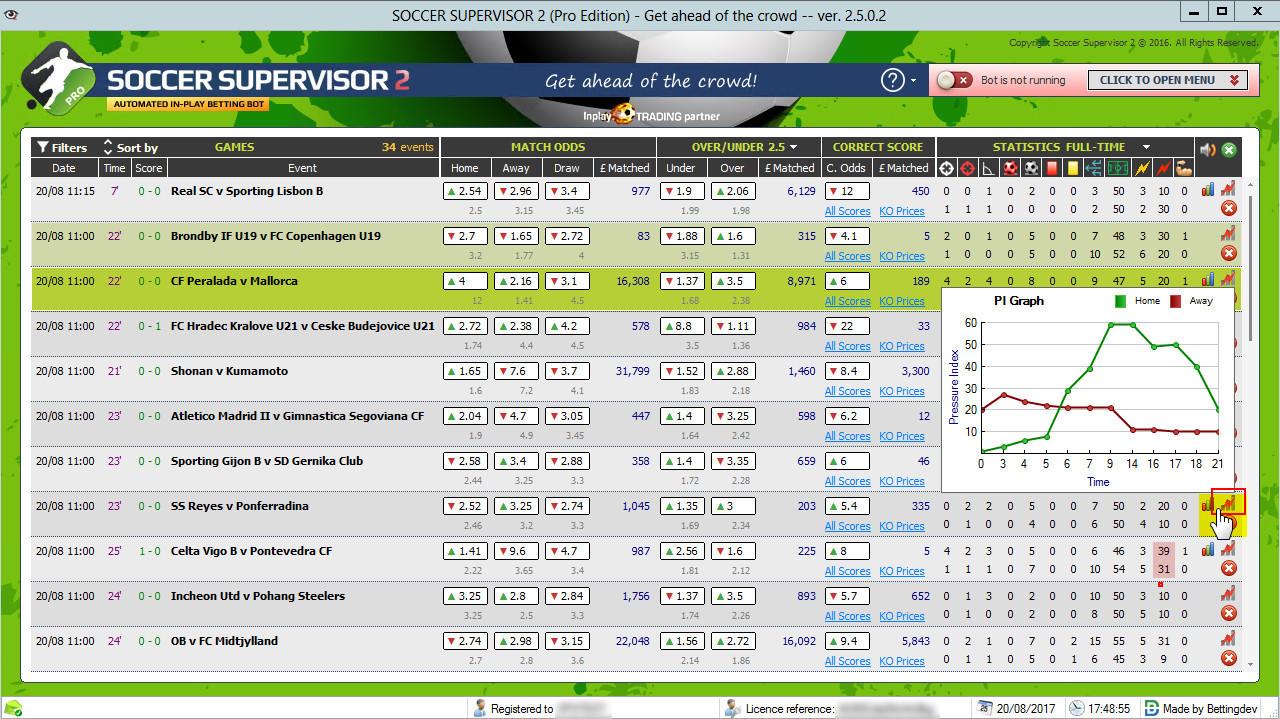Open KO Prices for Real SC row

click(902, 211)
